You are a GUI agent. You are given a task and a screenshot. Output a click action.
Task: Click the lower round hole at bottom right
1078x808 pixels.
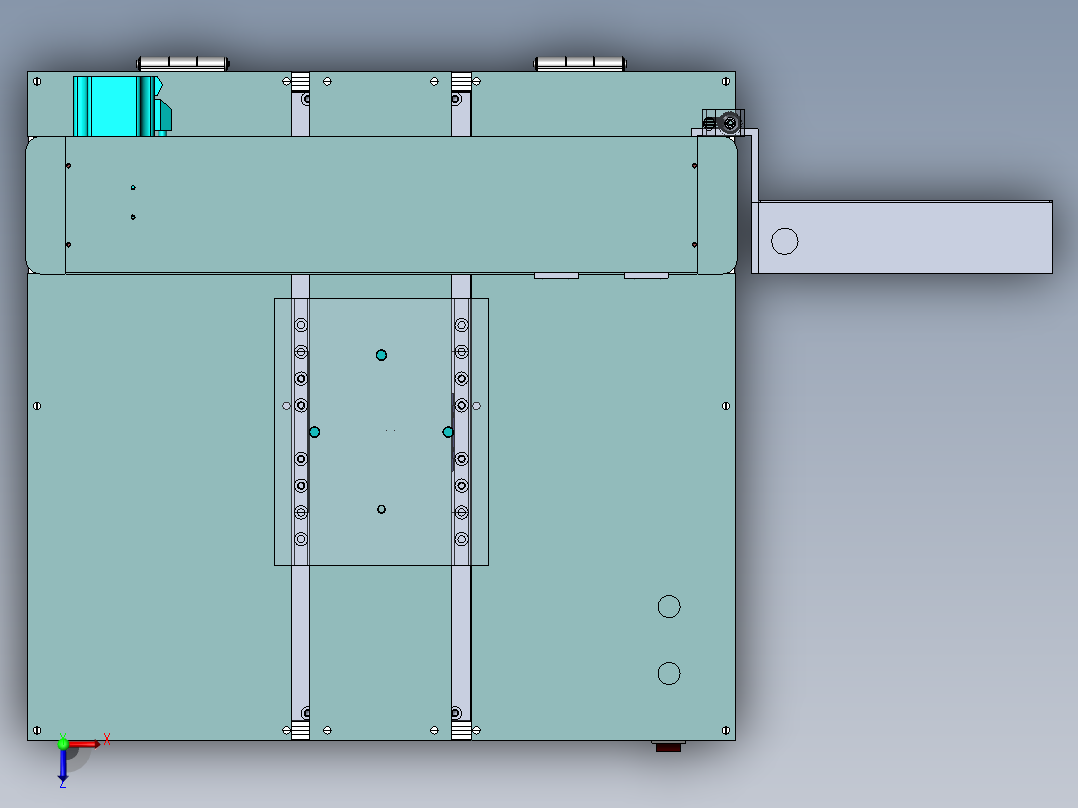click(669, 672)
